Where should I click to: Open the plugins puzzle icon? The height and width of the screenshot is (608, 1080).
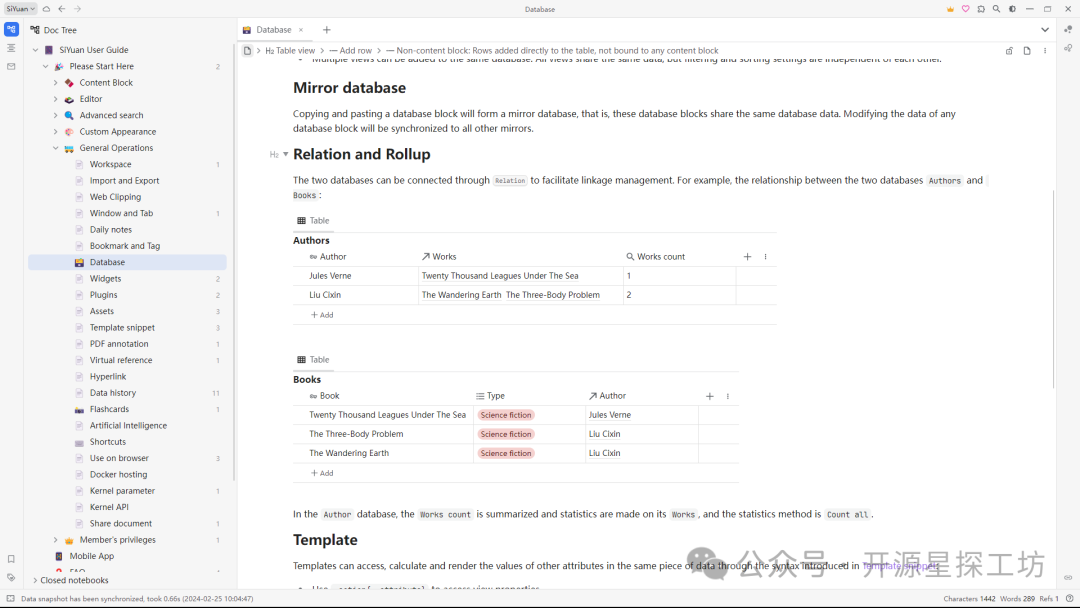click(981, 9)
